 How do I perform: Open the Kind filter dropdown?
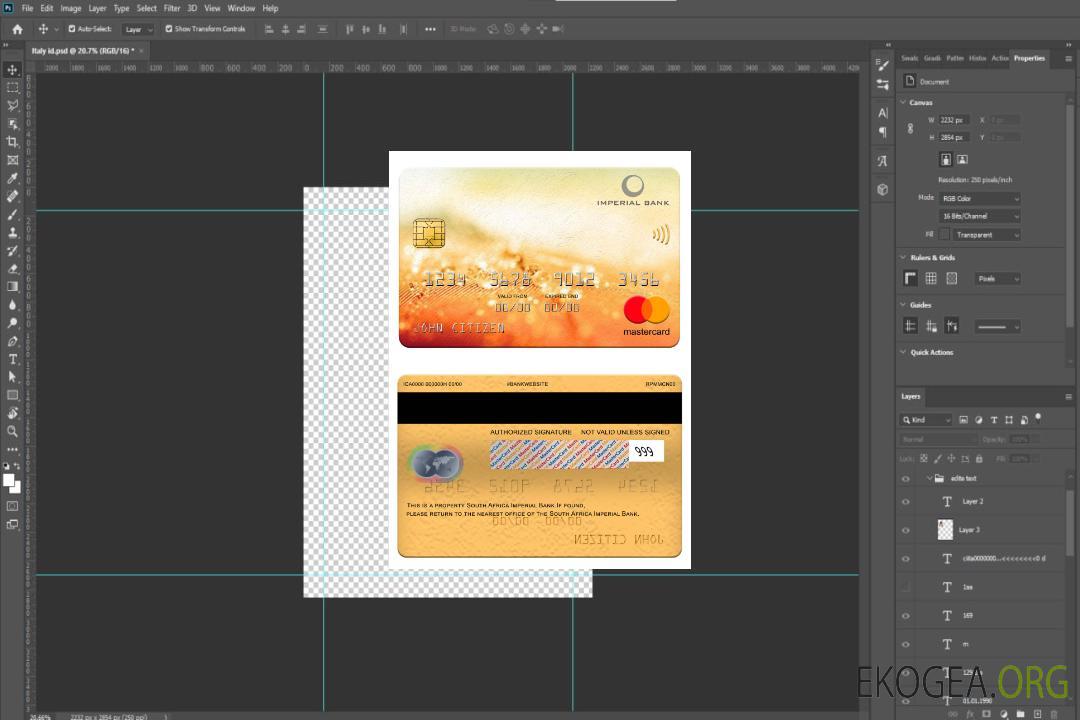point(926,420)
